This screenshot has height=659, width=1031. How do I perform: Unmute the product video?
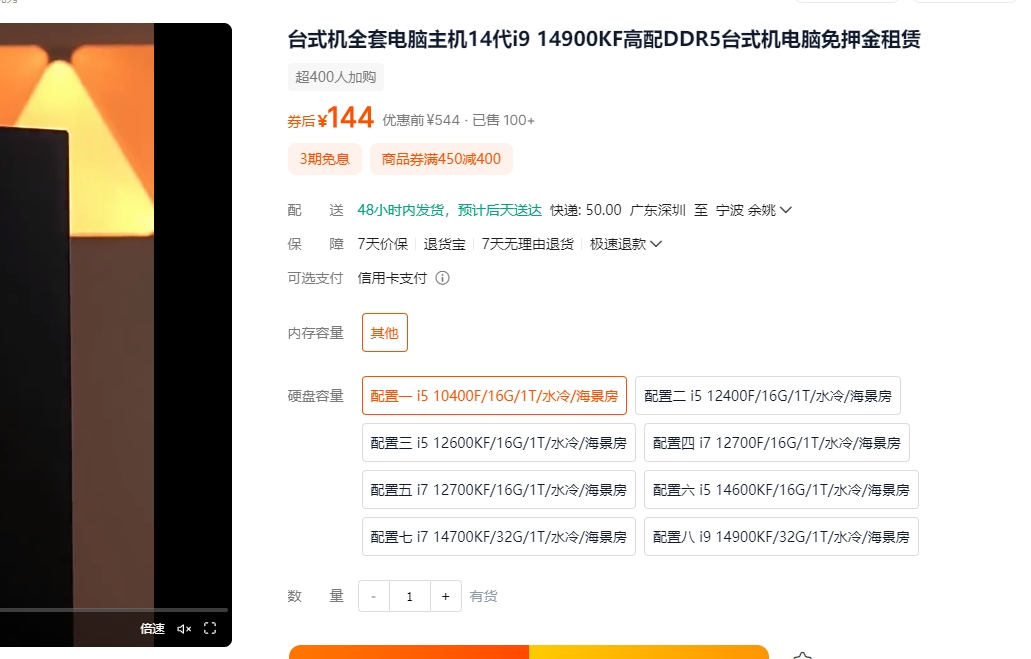coord(184,629)
